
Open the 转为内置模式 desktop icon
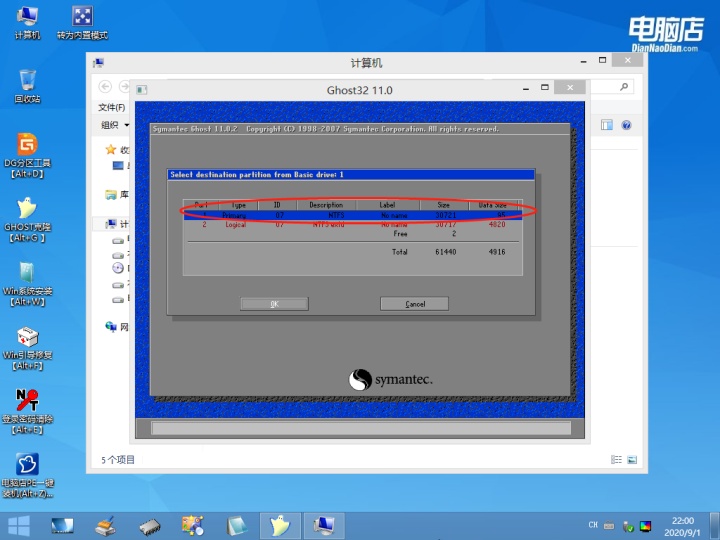(x=82, y=22)
